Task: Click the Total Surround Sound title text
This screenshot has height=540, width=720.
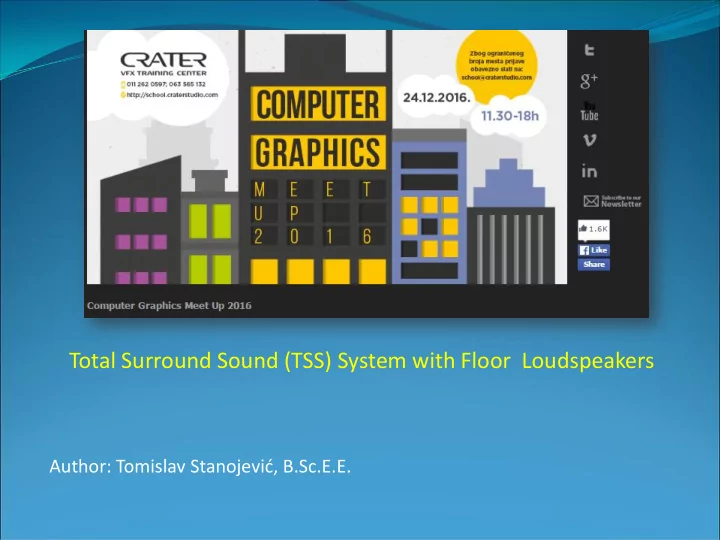Action: (361, 360)
